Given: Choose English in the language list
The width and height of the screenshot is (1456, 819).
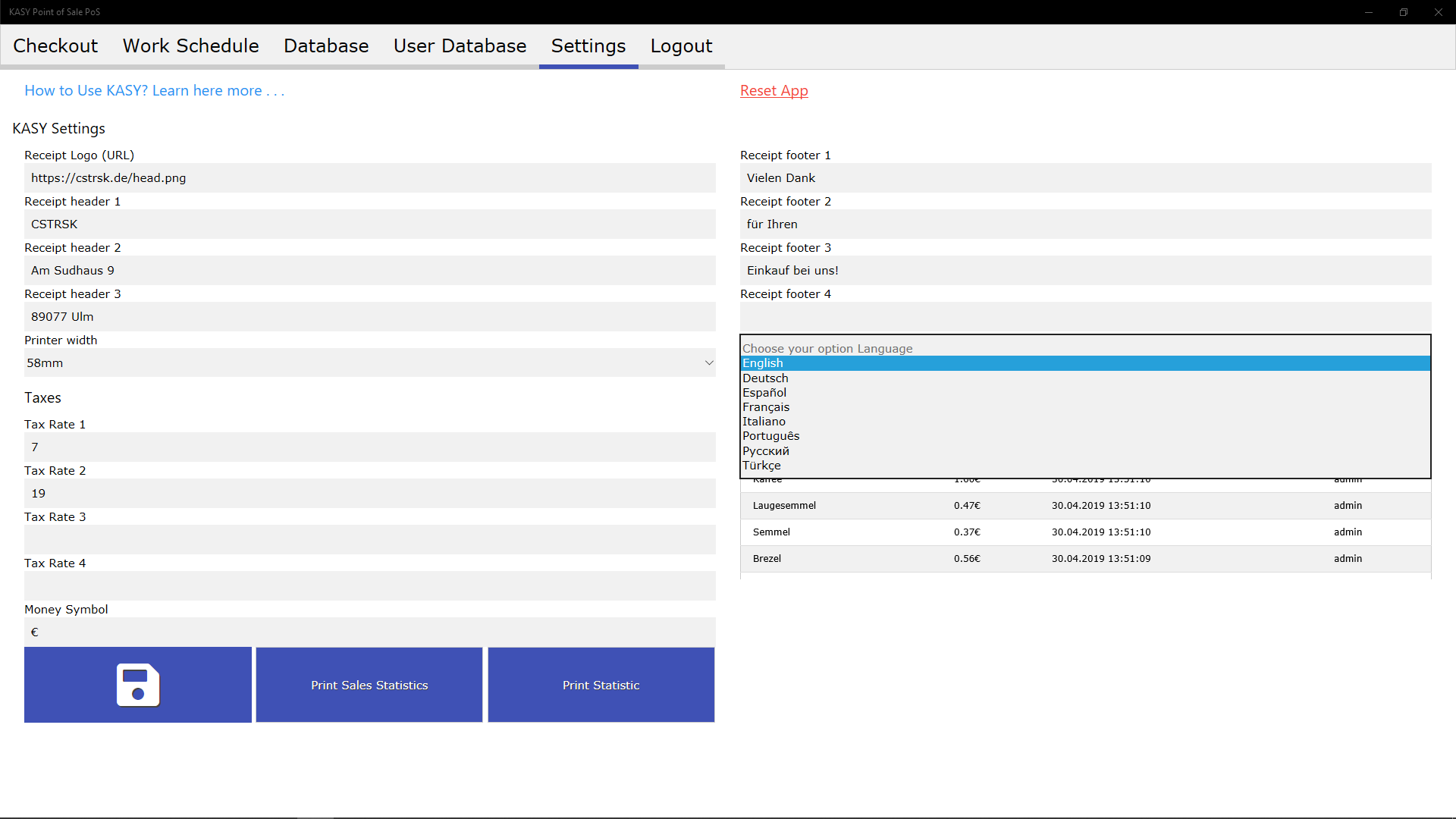Looking at the screenshot, I should click(1085, 363).
